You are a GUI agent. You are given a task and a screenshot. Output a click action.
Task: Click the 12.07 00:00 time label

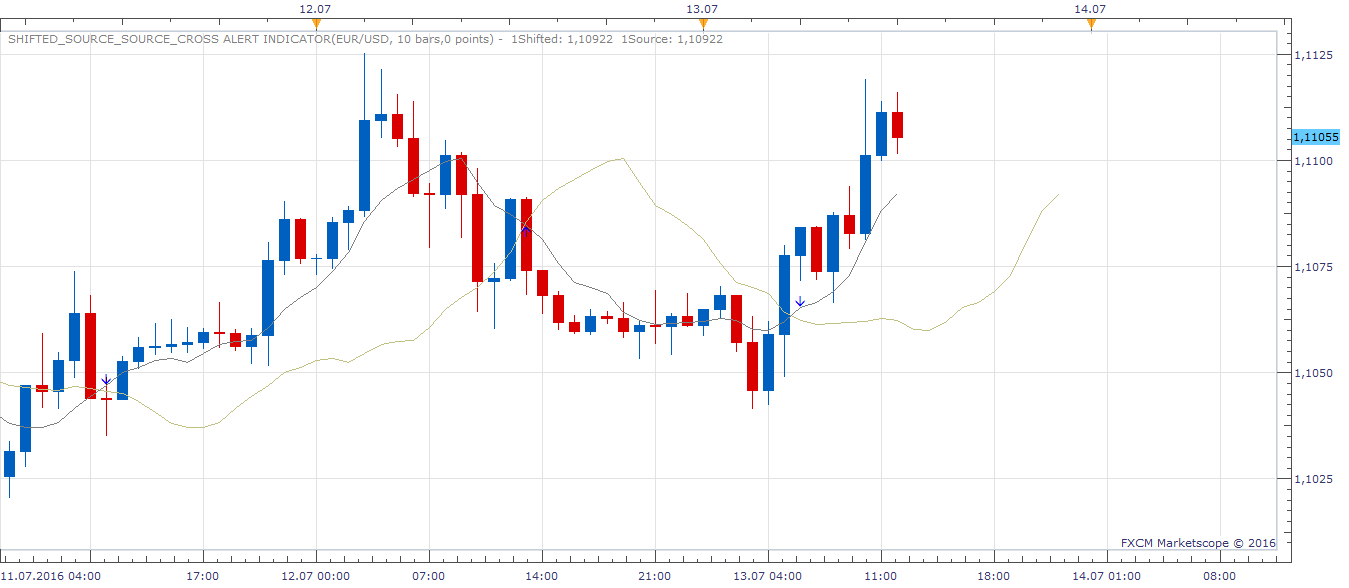click(x=315, y=576)
